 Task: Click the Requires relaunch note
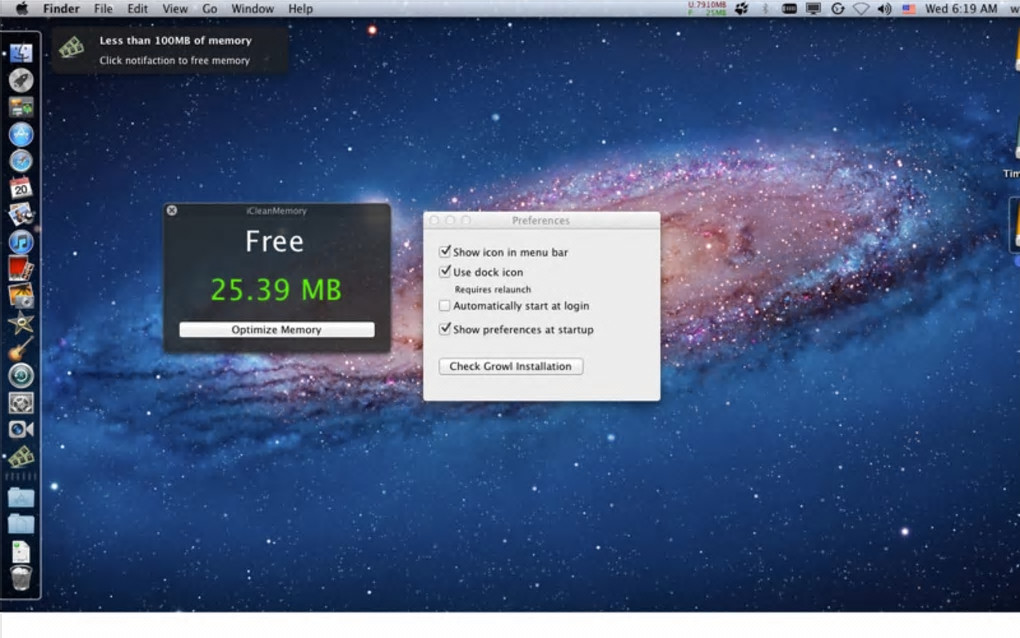coord(492,289)
